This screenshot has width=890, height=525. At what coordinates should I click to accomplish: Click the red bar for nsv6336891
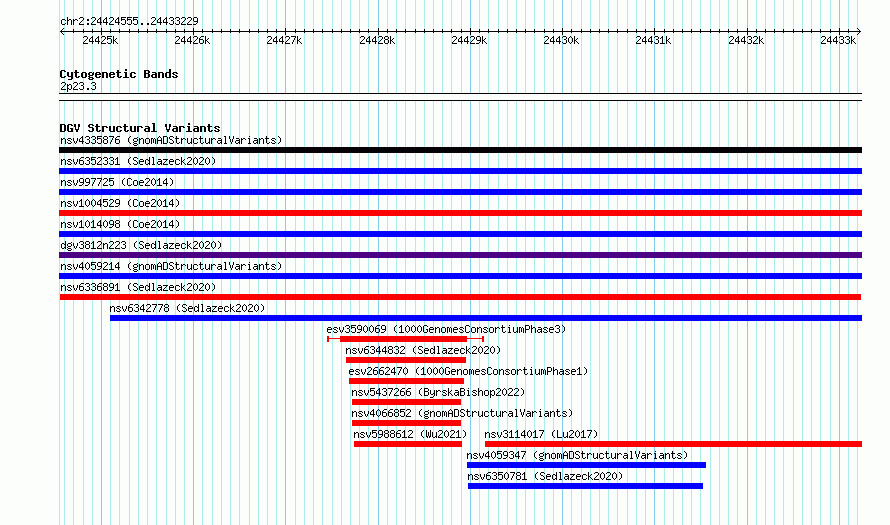coord(460,297)
